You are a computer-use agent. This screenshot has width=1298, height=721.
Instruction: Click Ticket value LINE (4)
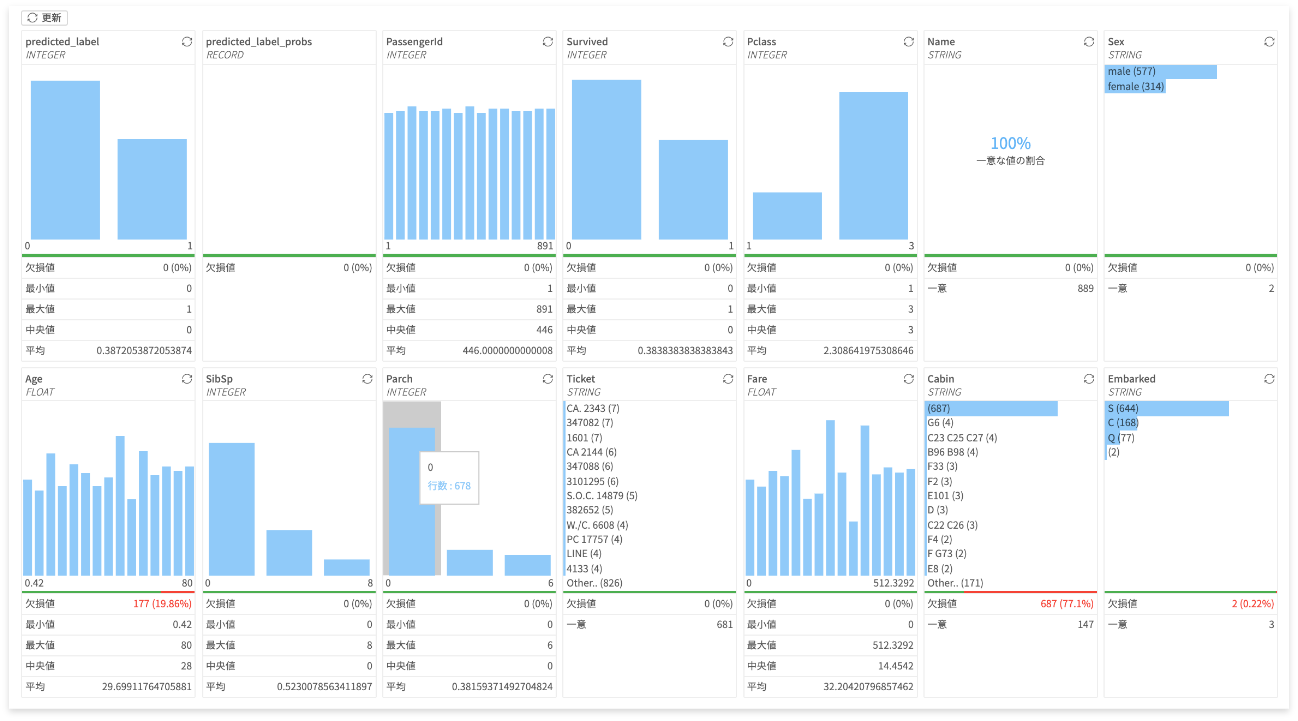click(584, 554)
